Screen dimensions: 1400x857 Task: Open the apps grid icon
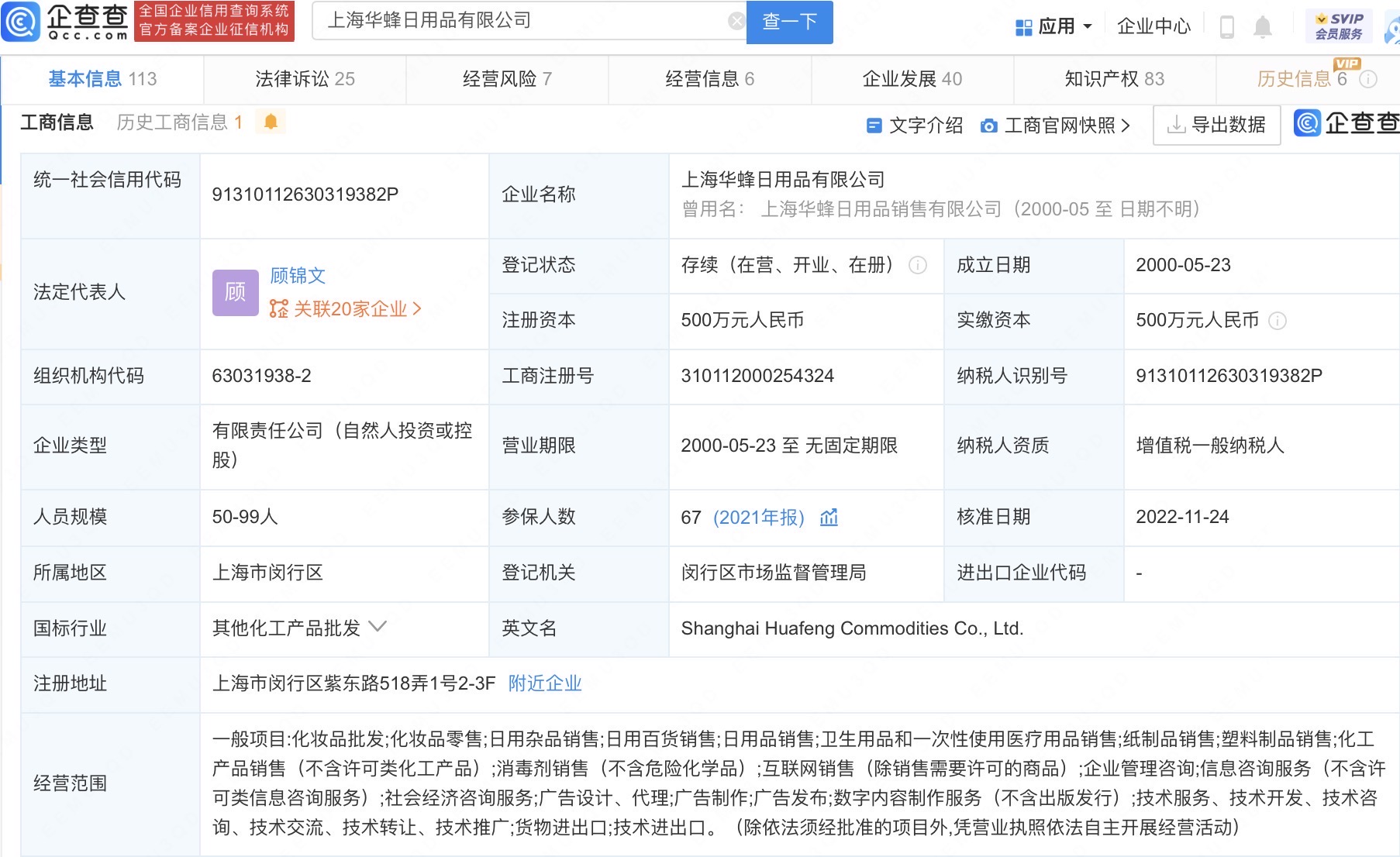click(1023, 27)
